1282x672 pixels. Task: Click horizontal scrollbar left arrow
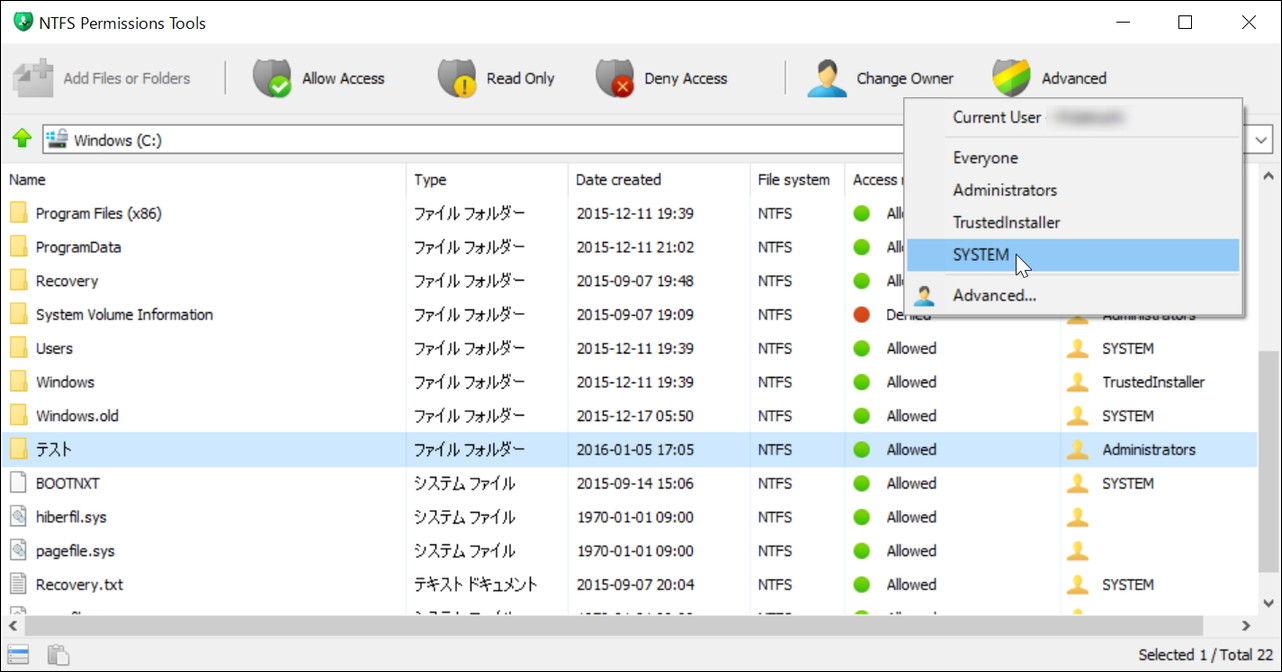12,626
